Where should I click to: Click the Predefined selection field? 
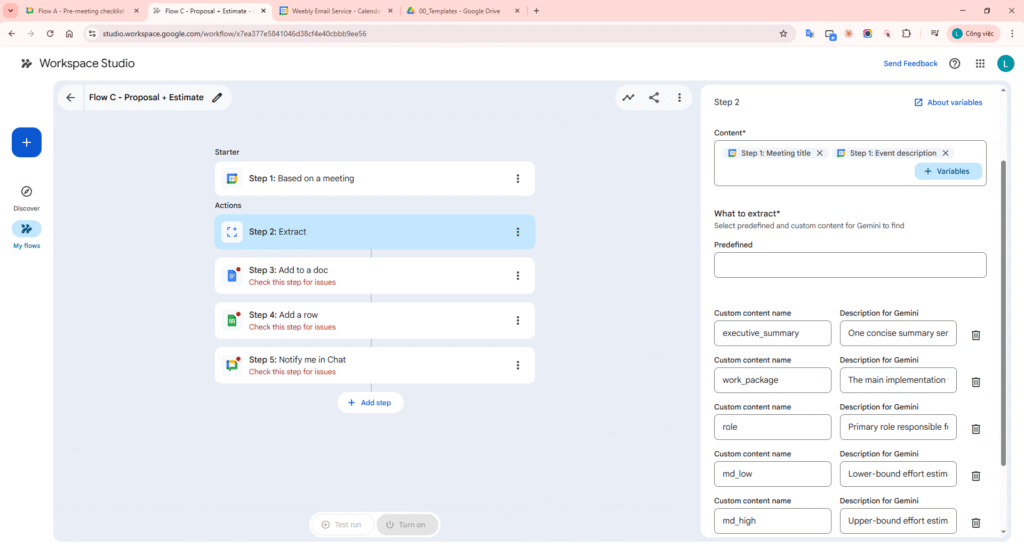[849, 265]
